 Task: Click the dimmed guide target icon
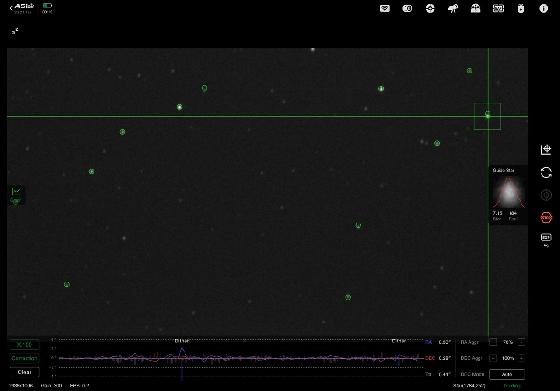coord(546,195)
